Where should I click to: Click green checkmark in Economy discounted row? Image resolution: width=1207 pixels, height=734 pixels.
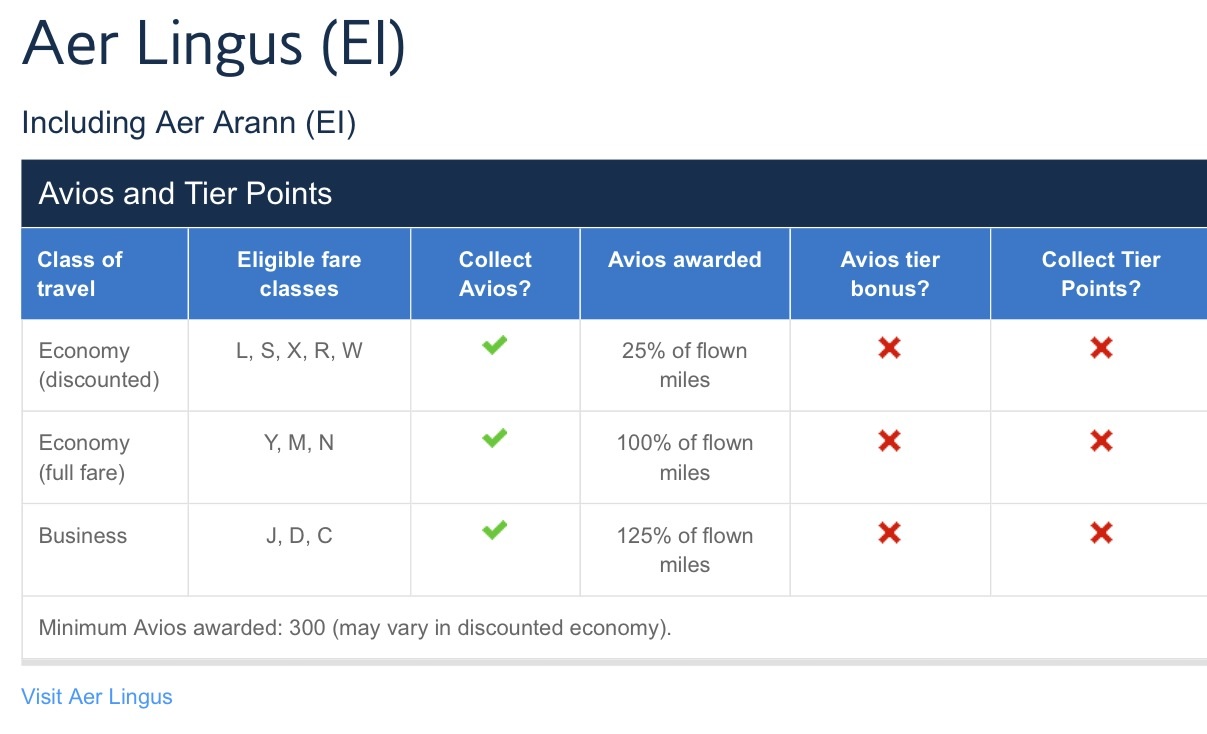coord(494,346)
